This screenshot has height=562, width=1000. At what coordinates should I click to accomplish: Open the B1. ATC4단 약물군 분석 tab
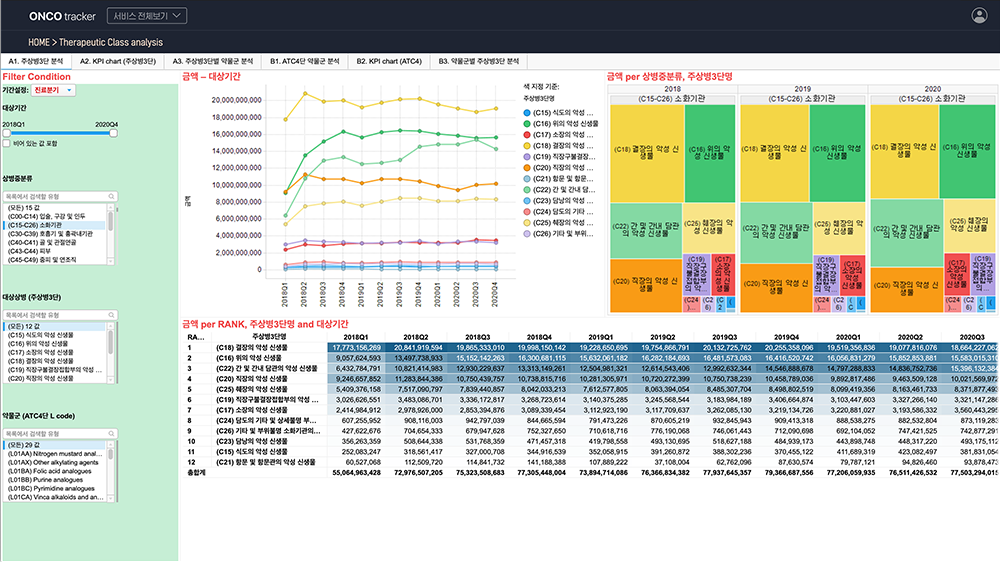click(x=304, y=61)
